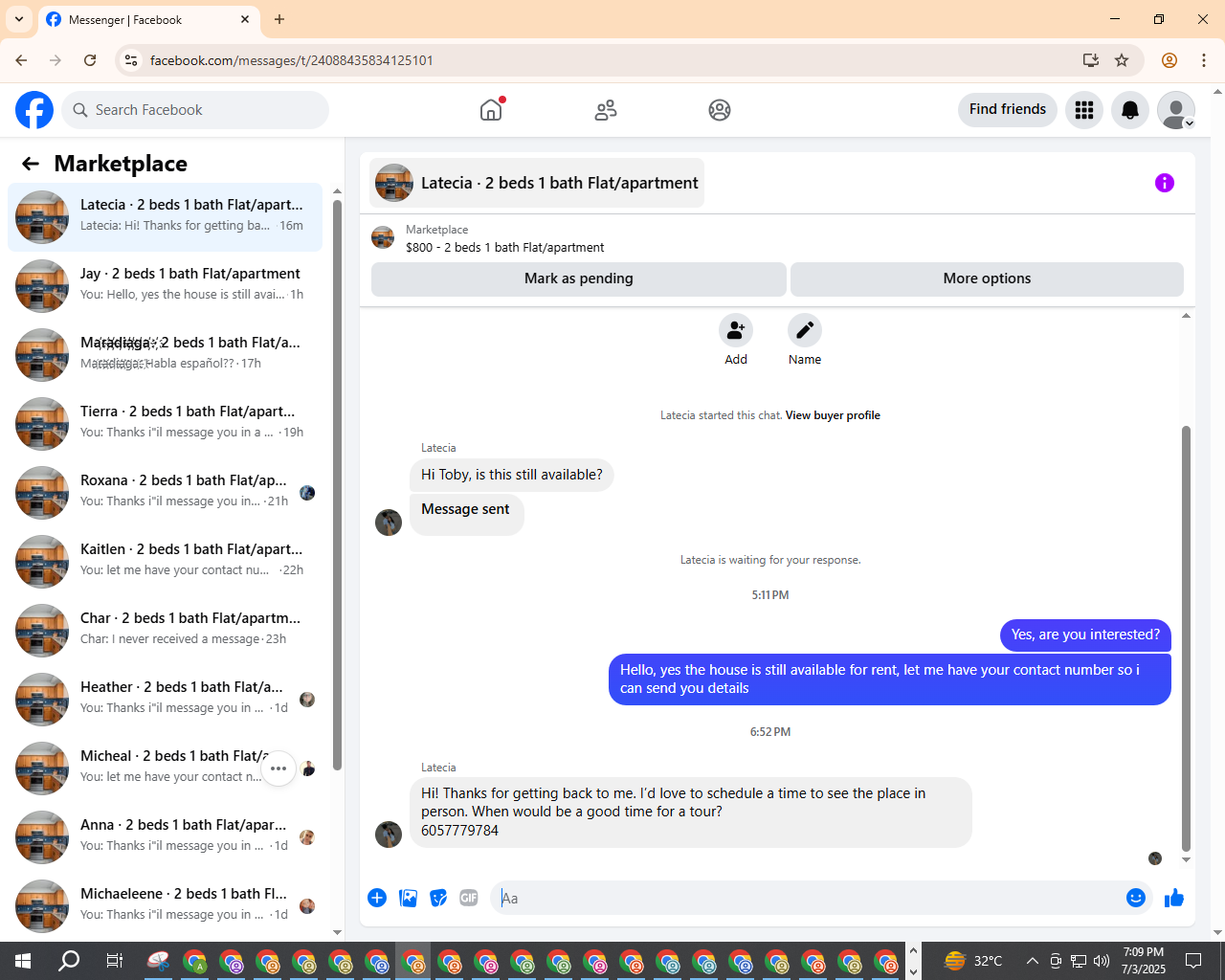Open the emoji picker smiley icon
The width and height of the screenshot is (1225, 980).
(1136, 898)
